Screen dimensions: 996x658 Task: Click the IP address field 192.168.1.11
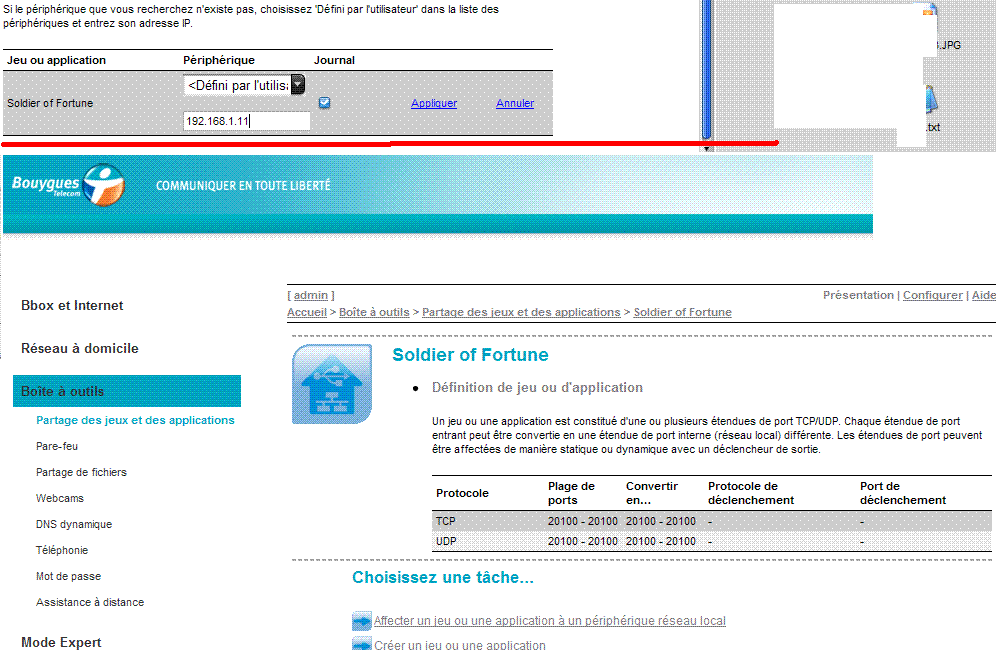coord(246,121)
